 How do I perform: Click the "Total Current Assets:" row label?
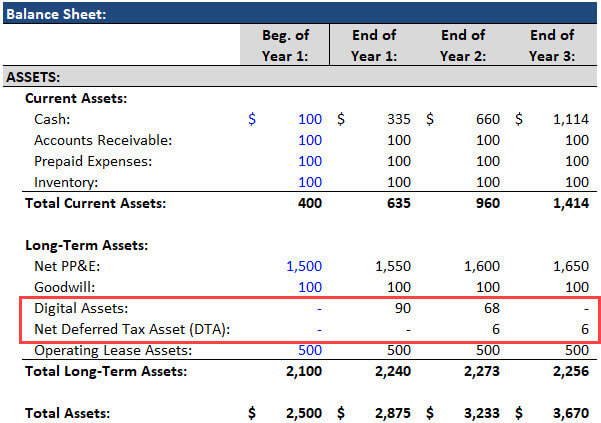tap(95, 203)
